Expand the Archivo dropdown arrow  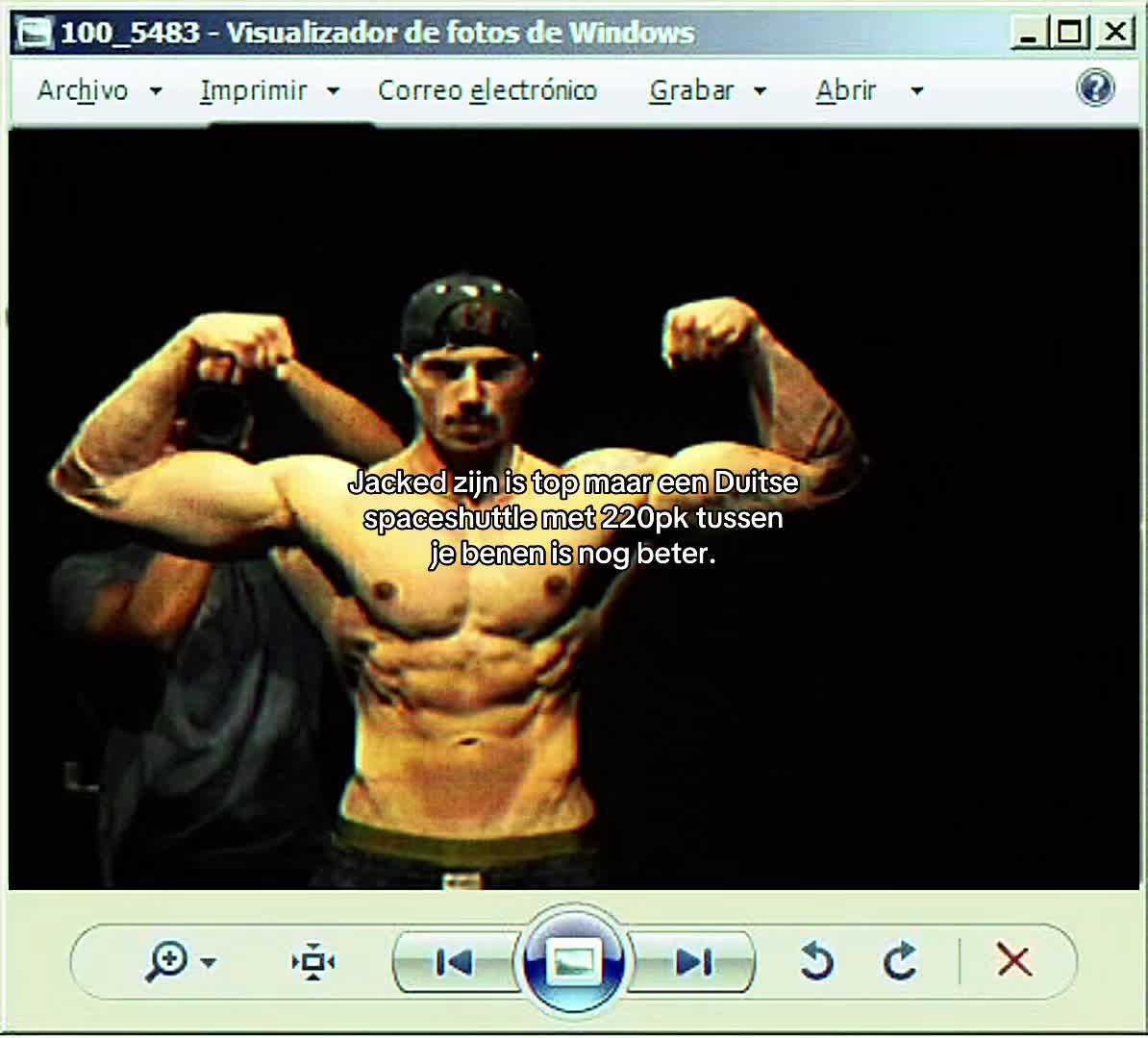pos(156,91)
